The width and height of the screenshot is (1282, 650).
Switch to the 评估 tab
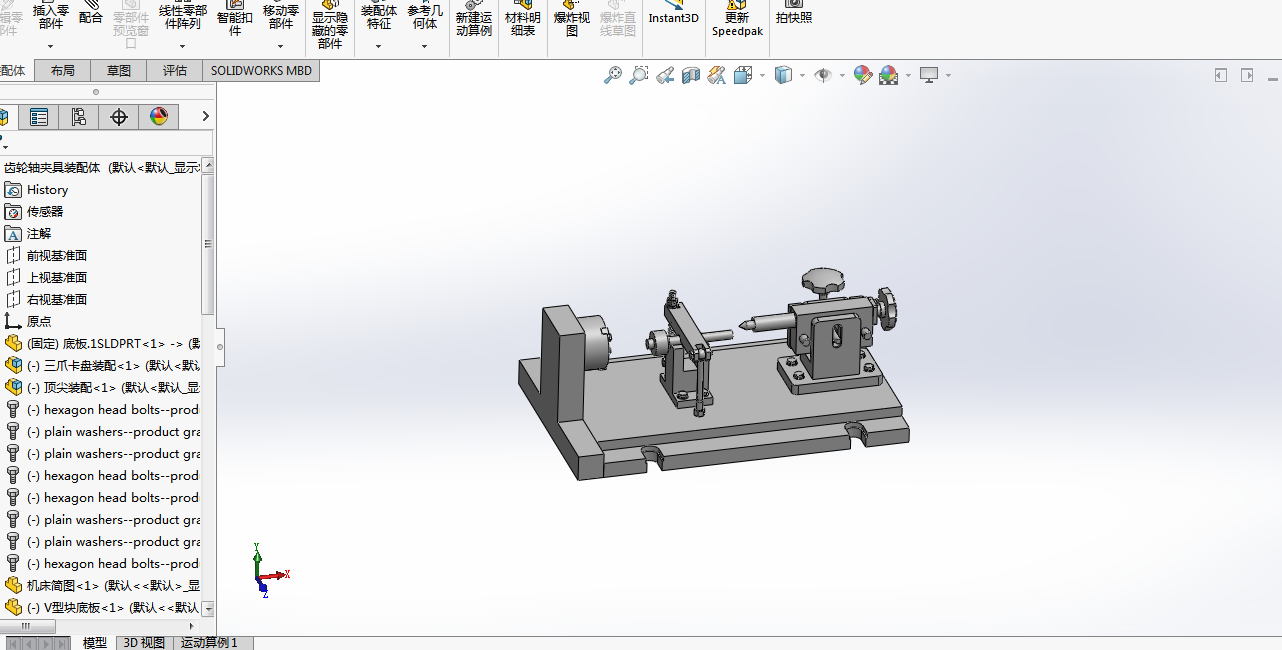174,70
